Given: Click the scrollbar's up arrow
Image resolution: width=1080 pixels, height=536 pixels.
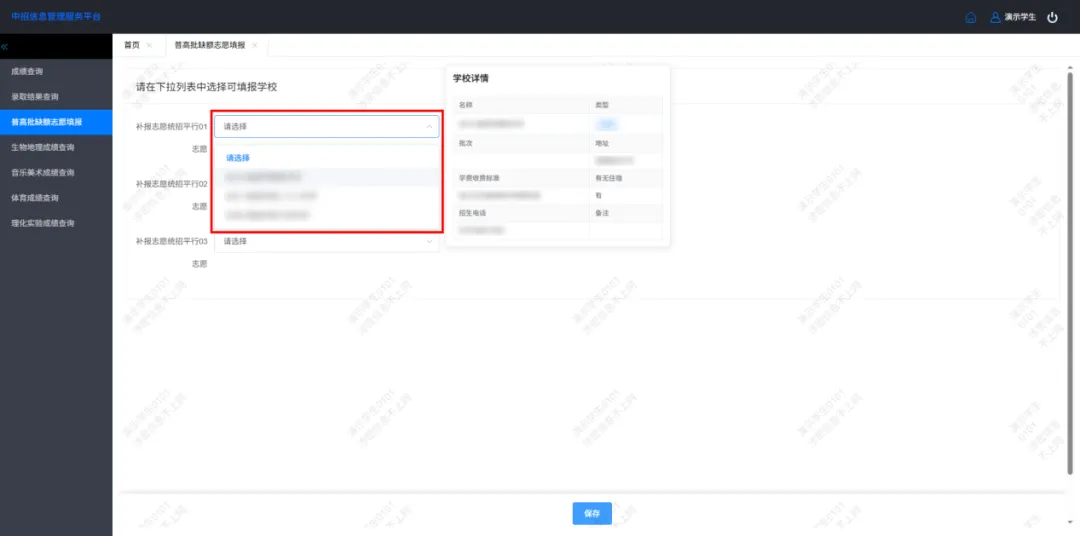Looking at the screenshot, I should tap(1070, 68).
